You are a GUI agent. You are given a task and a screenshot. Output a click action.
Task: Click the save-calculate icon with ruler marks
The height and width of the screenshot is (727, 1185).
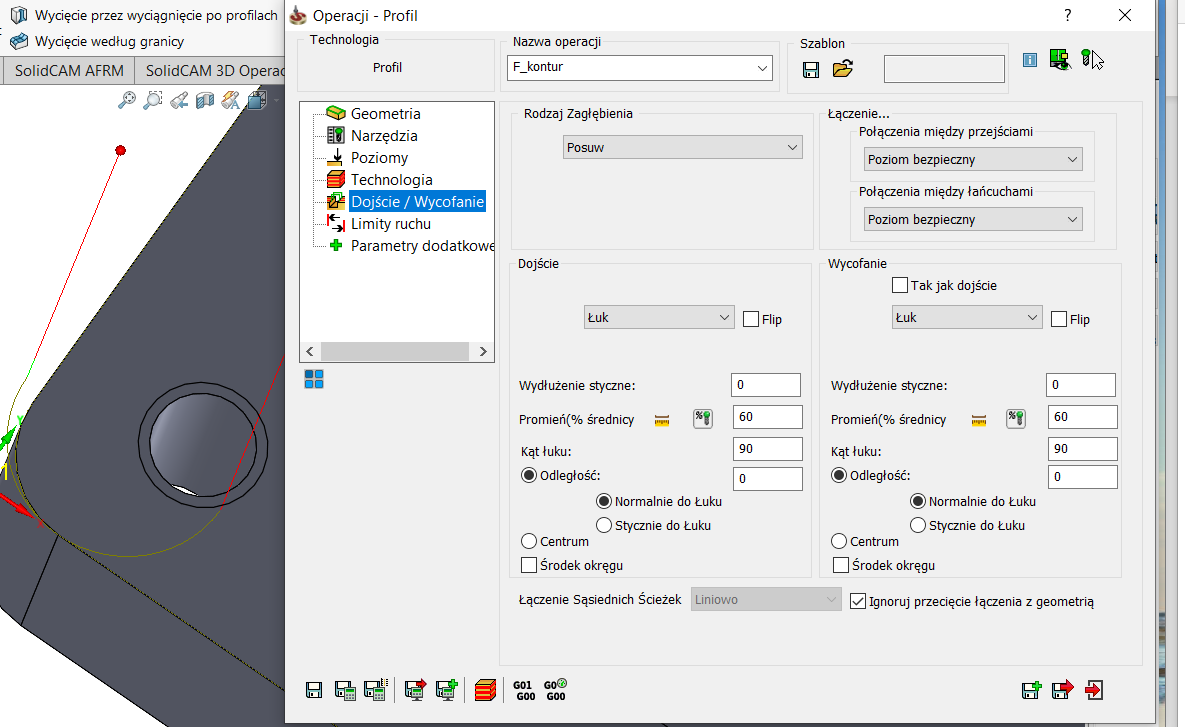pos(376,689)
